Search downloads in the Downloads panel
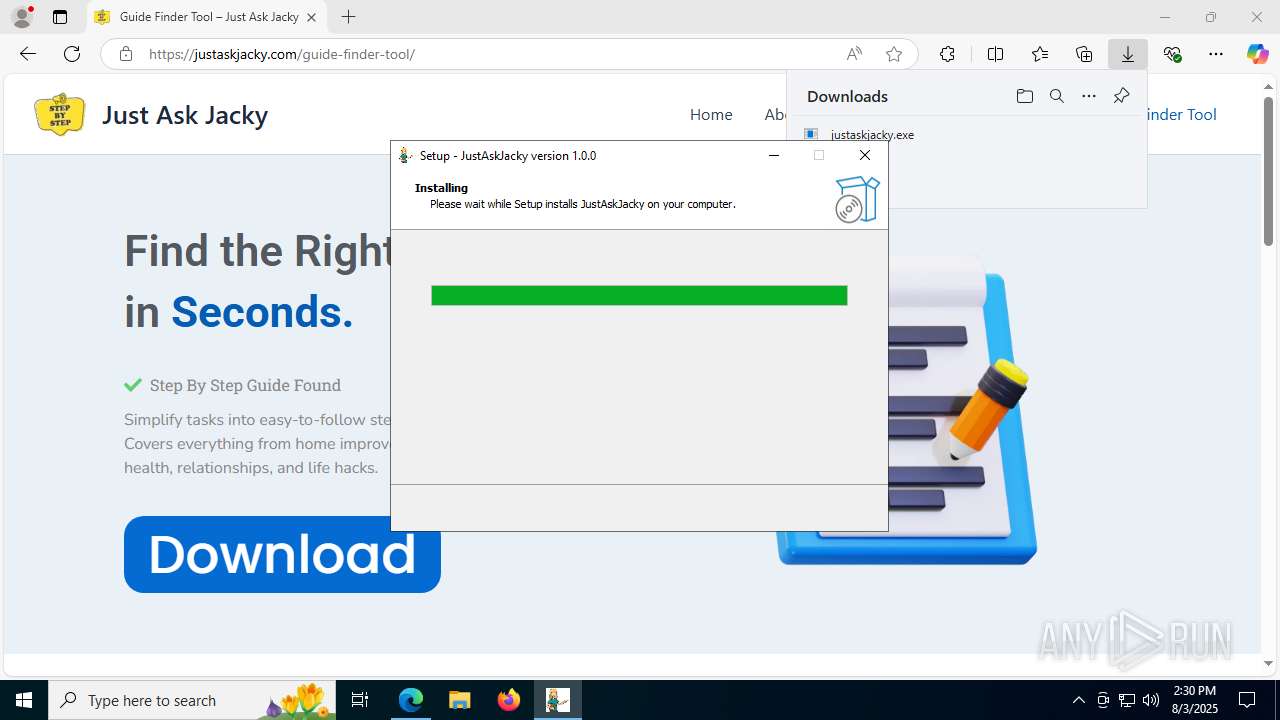Image resolution: width=1280 pixels, height=720 pixels. pyautogui.click(x=1057, y=96)
